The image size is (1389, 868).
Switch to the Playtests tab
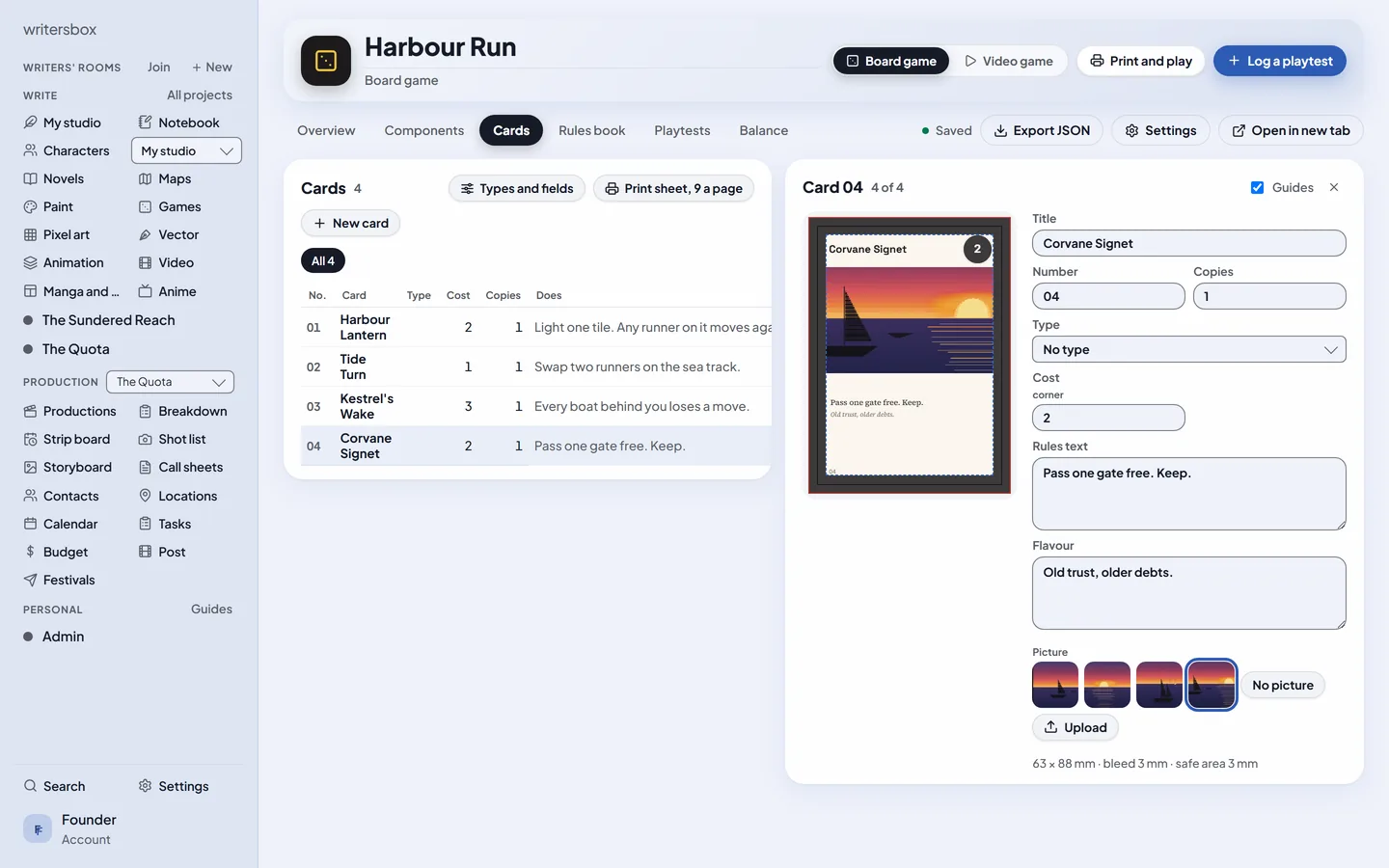click(x=682, y=130)
